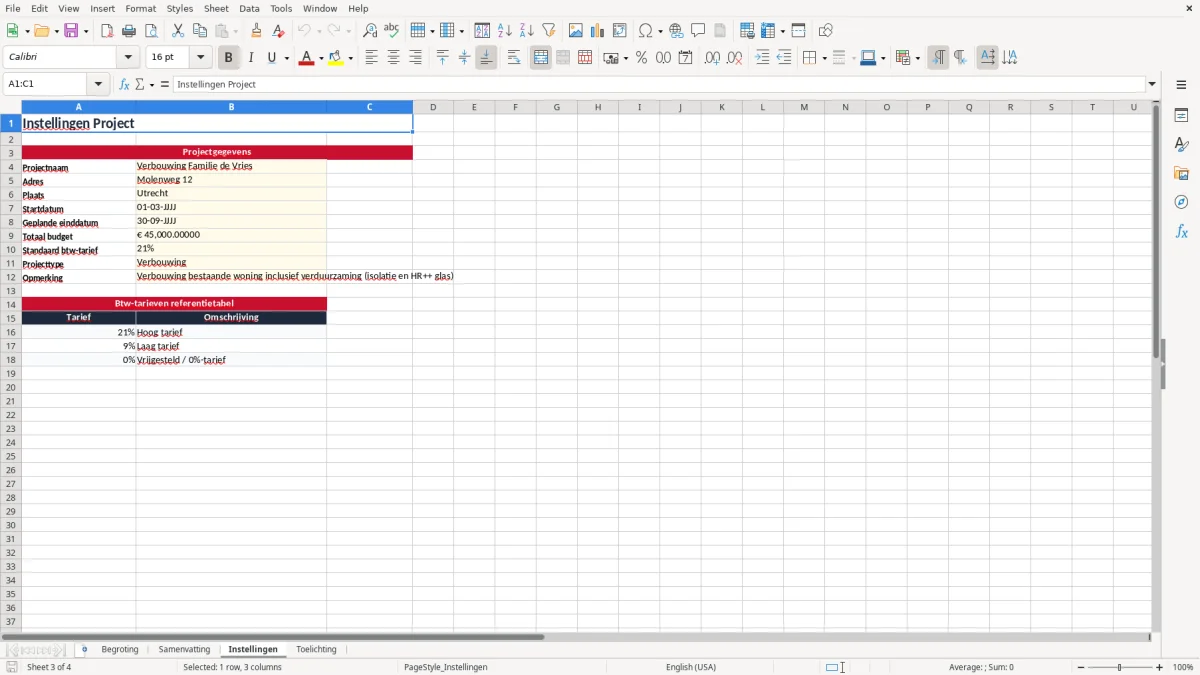Align text to the left
This screenshot has width=1200, height=675.
371,58
